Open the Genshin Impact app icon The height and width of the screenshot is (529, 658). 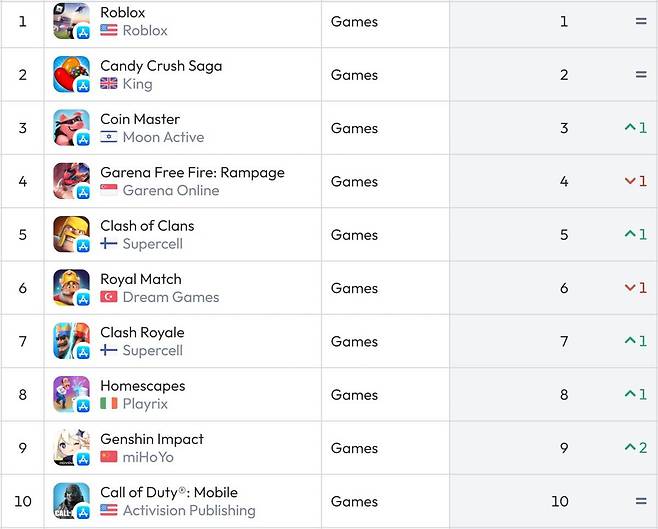[71, 447]
